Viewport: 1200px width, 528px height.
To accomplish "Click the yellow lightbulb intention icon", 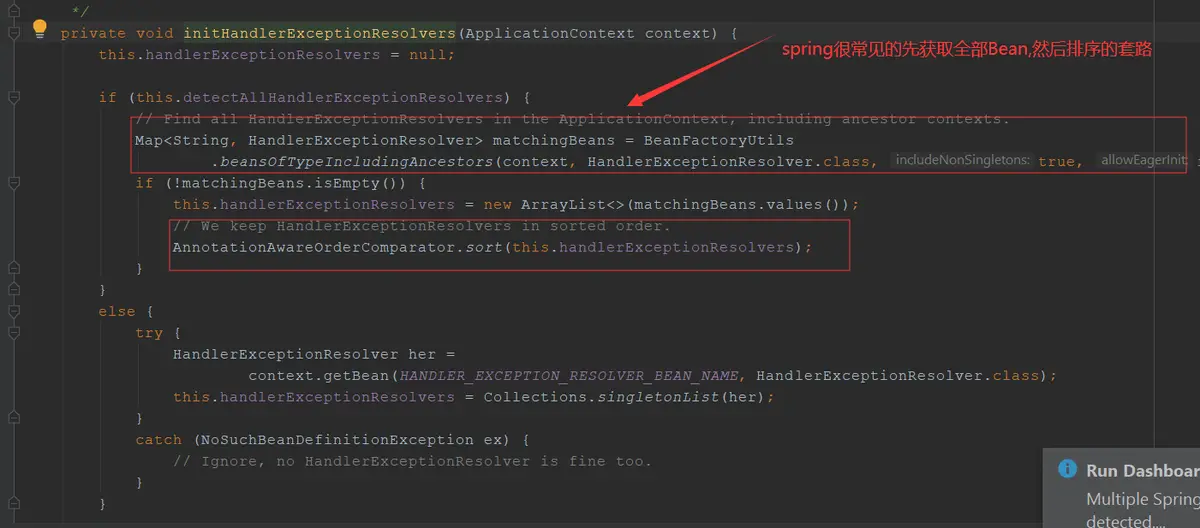I will click(x=39, y=29).
